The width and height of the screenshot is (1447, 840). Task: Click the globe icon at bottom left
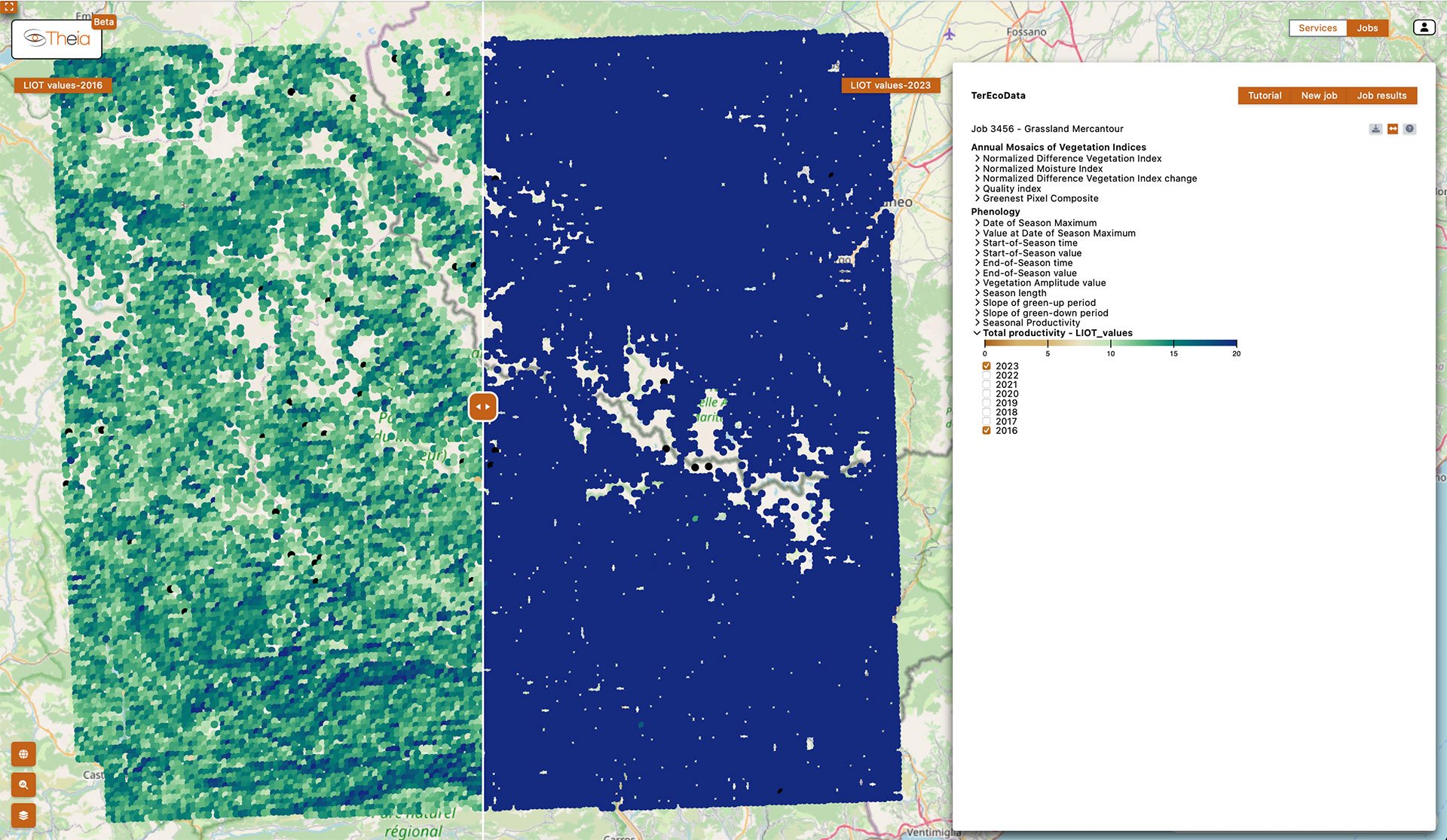pos(23,754)
